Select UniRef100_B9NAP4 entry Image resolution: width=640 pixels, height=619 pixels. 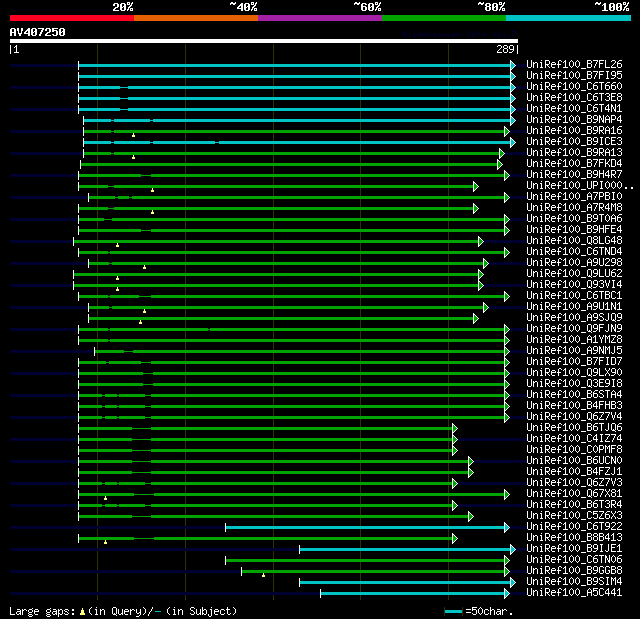tap(574, 120)
